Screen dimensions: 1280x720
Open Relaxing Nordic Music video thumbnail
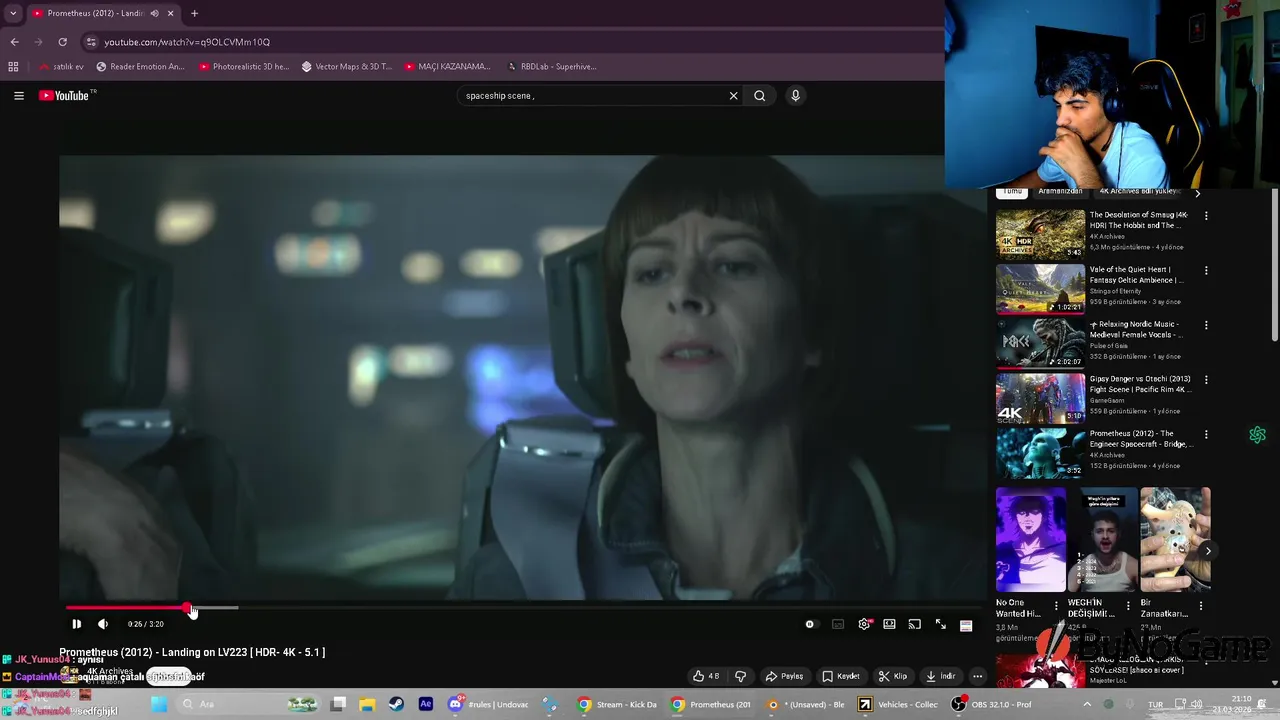[x=1040, y=343]
